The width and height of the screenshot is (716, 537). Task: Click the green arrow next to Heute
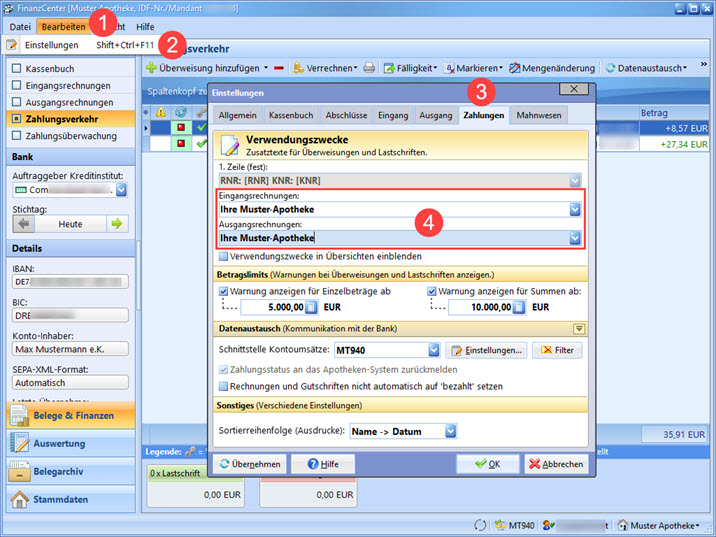pos(118,224)
